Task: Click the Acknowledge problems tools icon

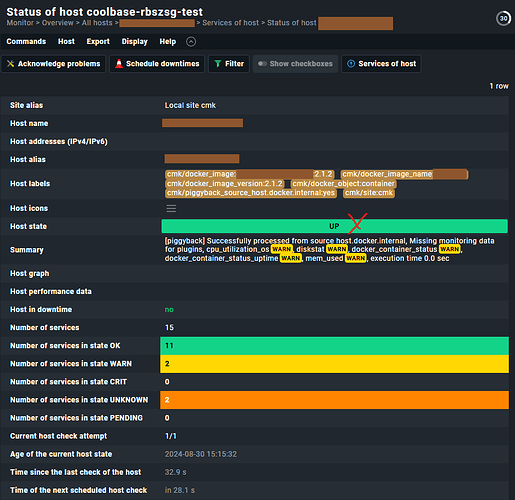Action: pyautogui.click(x=10, y=64)
